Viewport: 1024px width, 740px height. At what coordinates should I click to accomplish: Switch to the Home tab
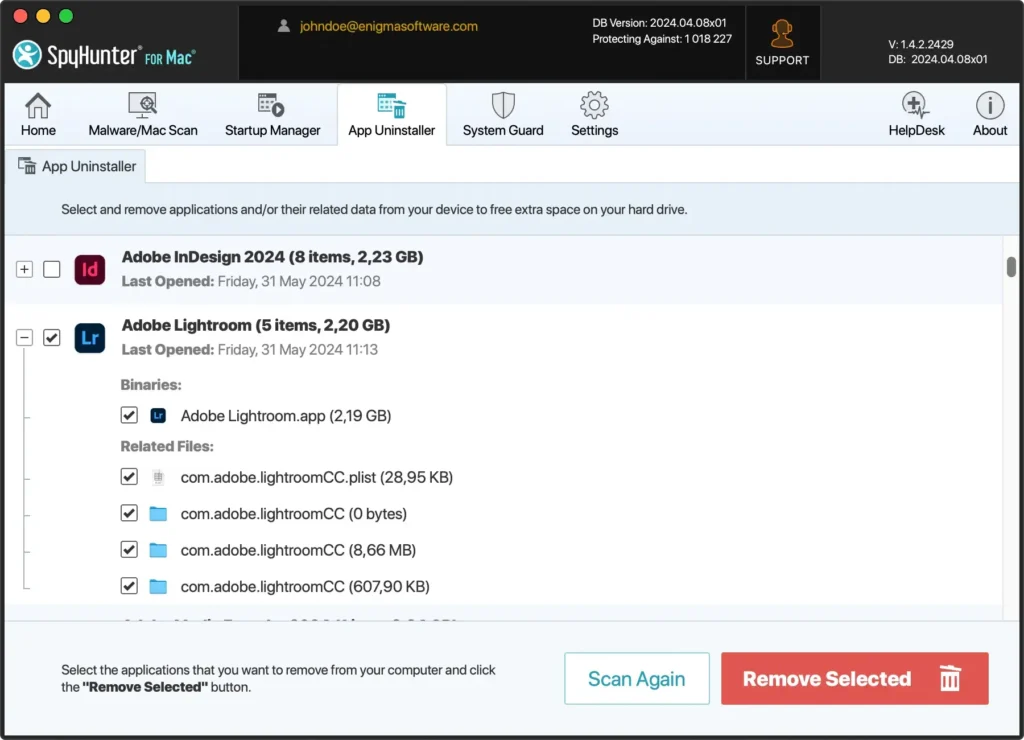tap(38, 114)
